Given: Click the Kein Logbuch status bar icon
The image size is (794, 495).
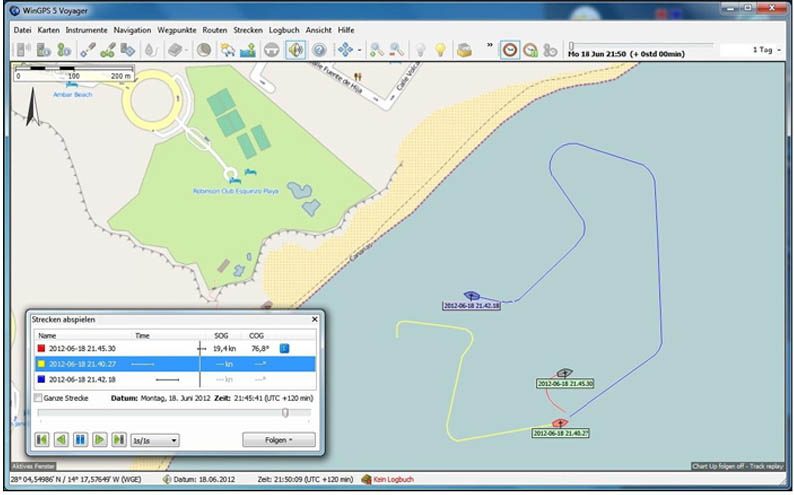Looking at the screenshot, I should [x=366, y=480].
